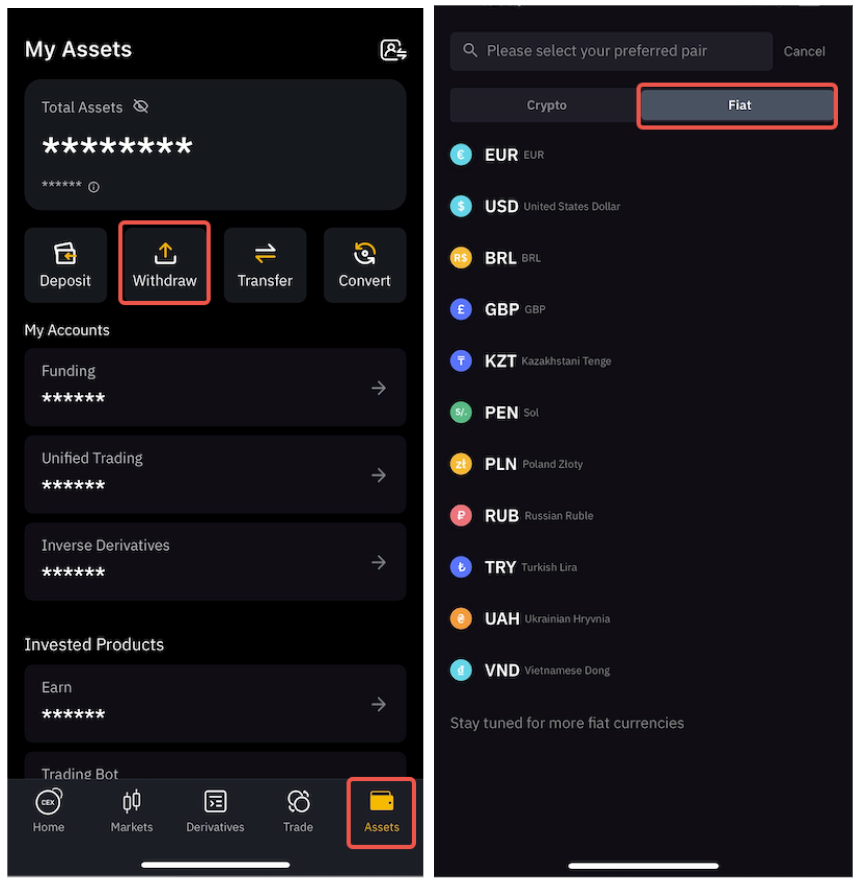Open account switch icon beside My Assets
This screenshot has height=884, width=858.
coord(393,50)
